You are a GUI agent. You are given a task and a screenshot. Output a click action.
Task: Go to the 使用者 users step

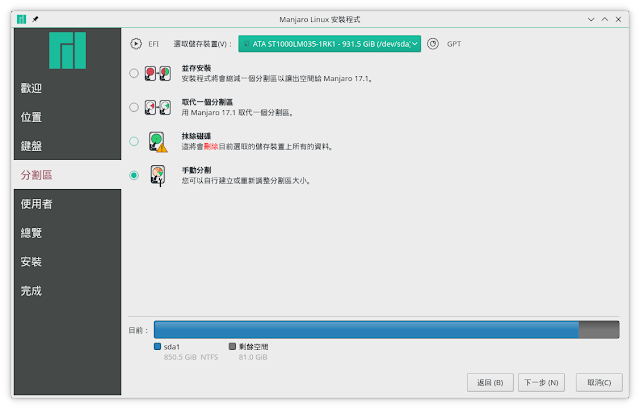pyautogui.click(x=67, y=204)
